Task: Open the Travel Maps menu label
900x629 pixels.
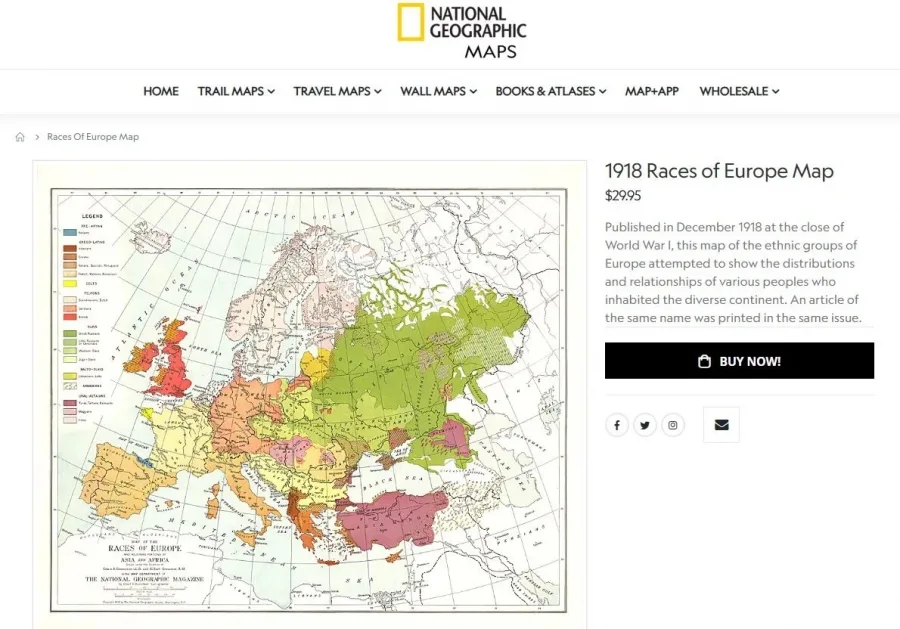Action: 332,91
